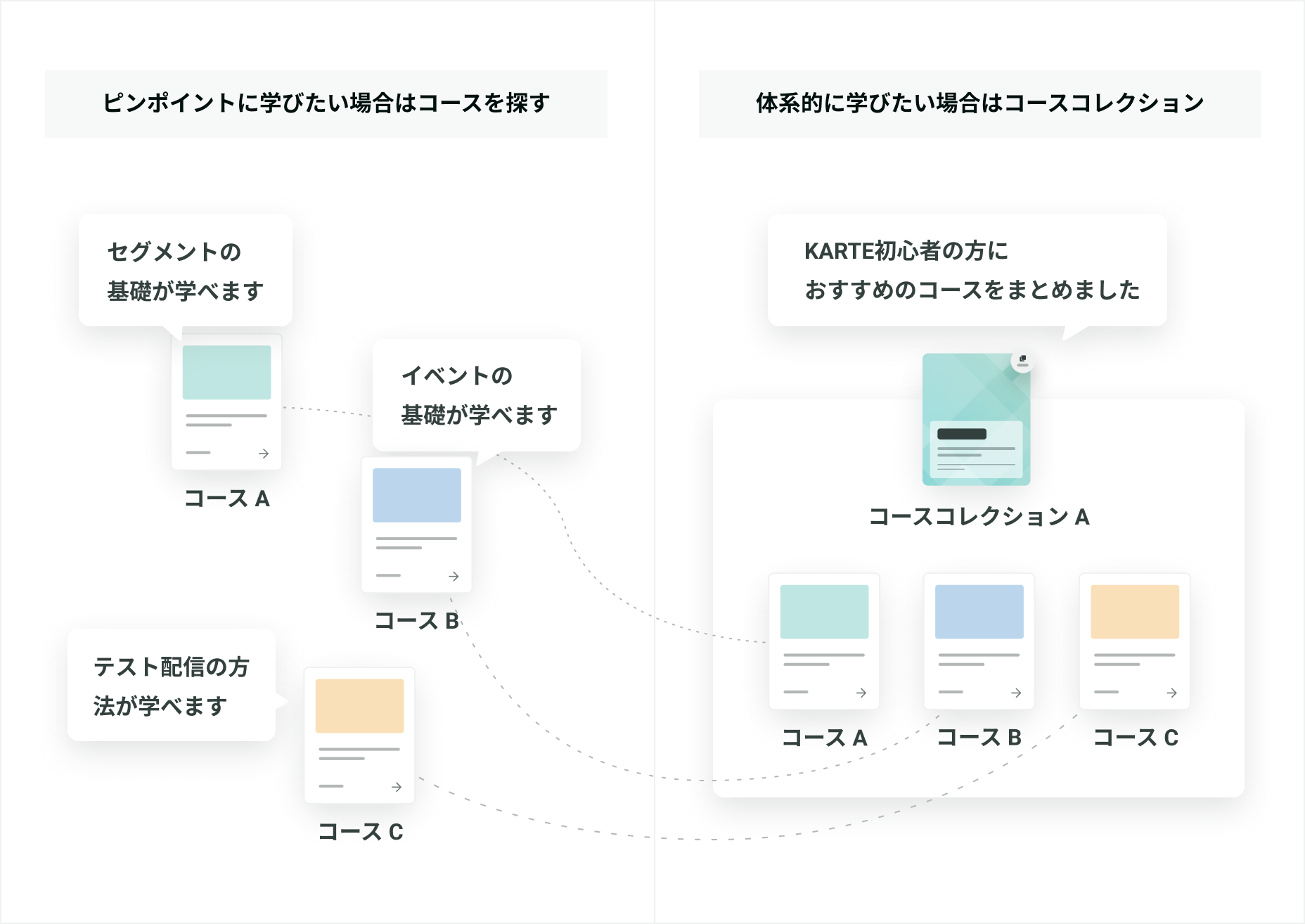
Task: Select orange thumbnail of コース C in collection panel
Action: [x=1135, y=612]
